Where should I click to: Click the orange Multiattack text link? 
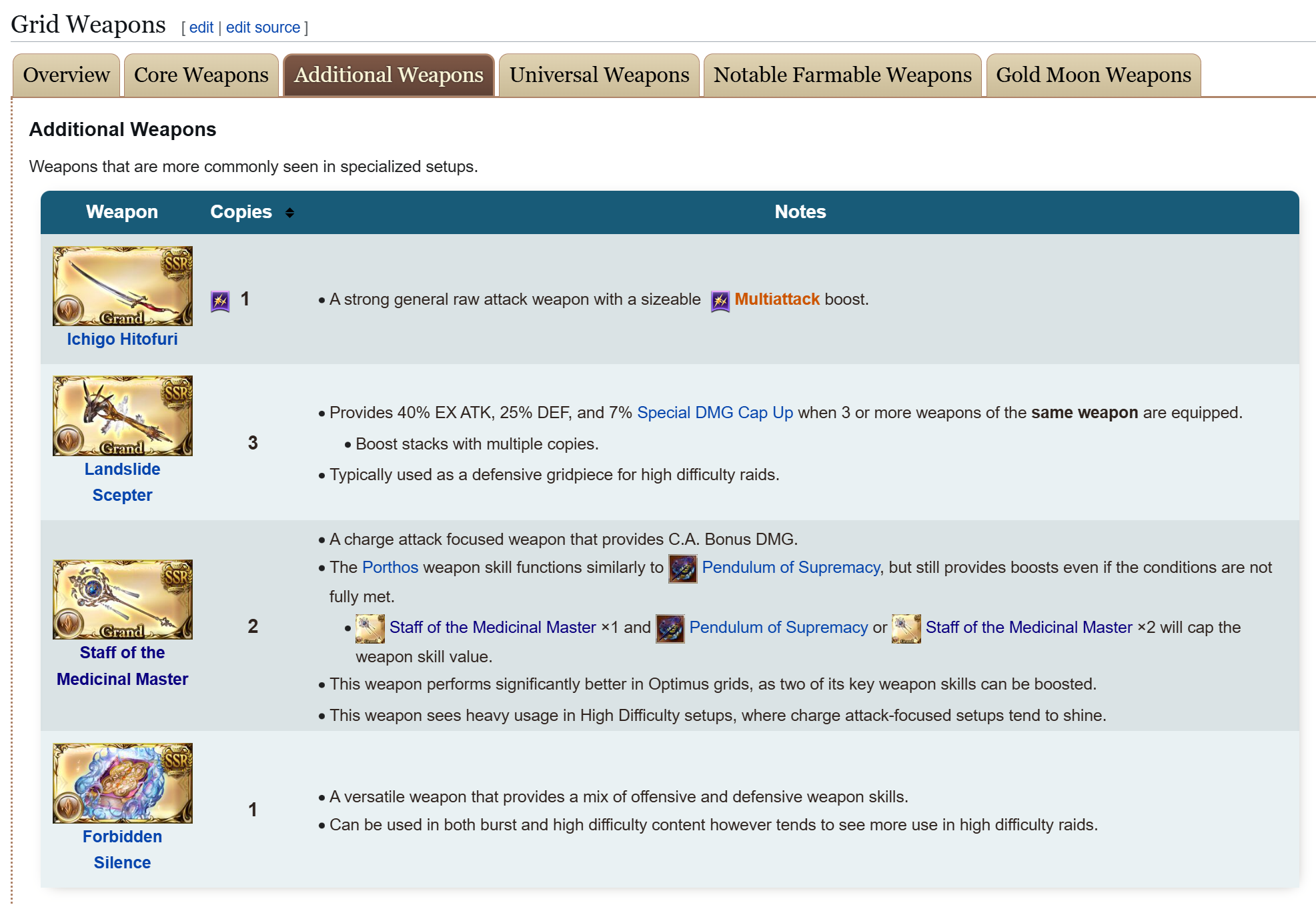pyautogui.click(x=776, y=299)
